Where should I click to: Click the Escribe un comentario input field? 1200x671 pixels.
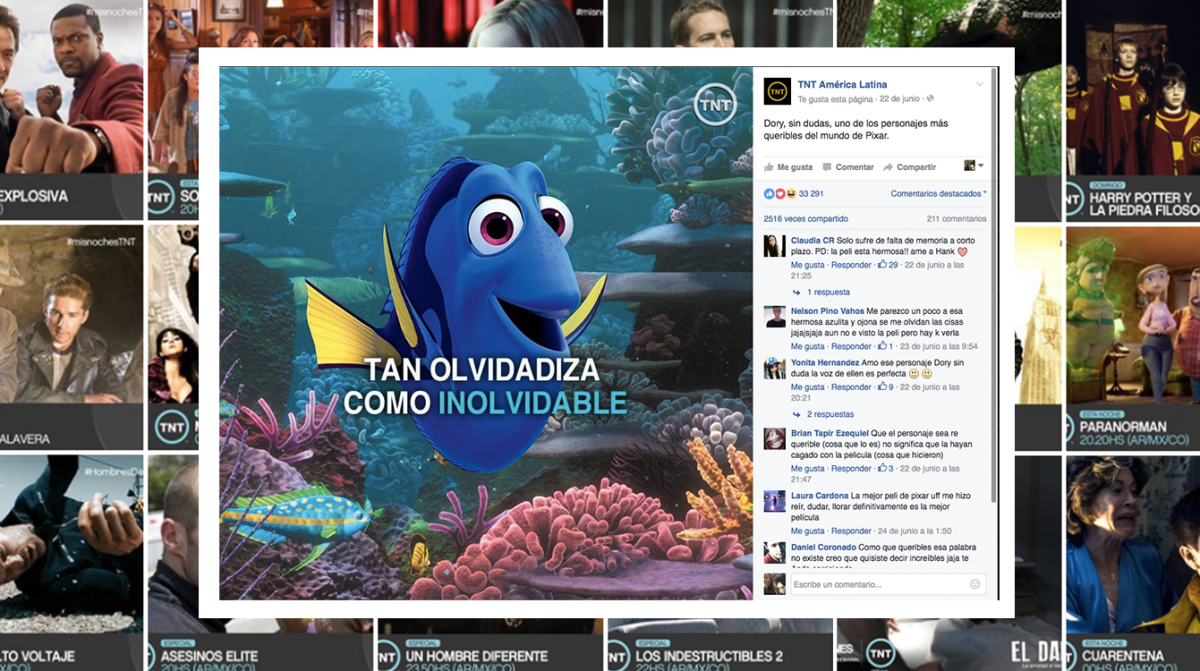tap(875, 584)
